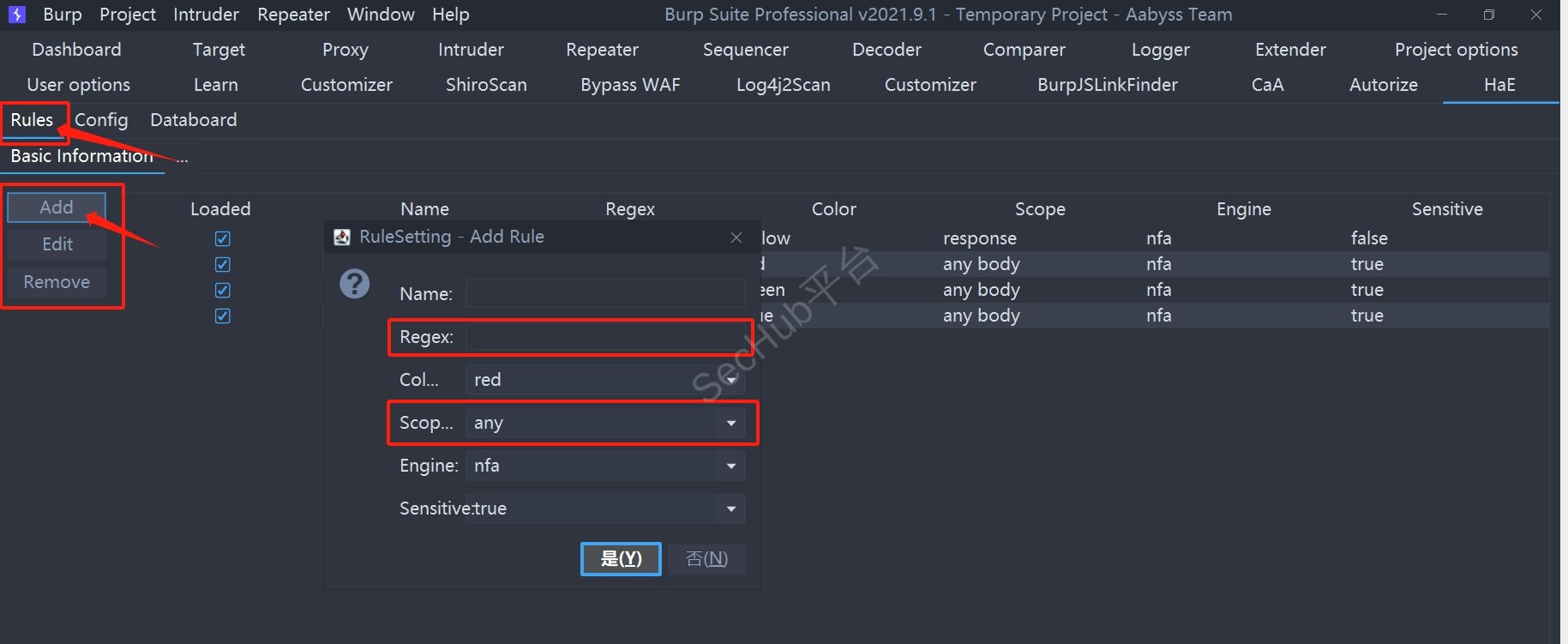The width and height of the screenshot is (1568, 644).
Task: Click into the Regex input field
Action: 605,337
